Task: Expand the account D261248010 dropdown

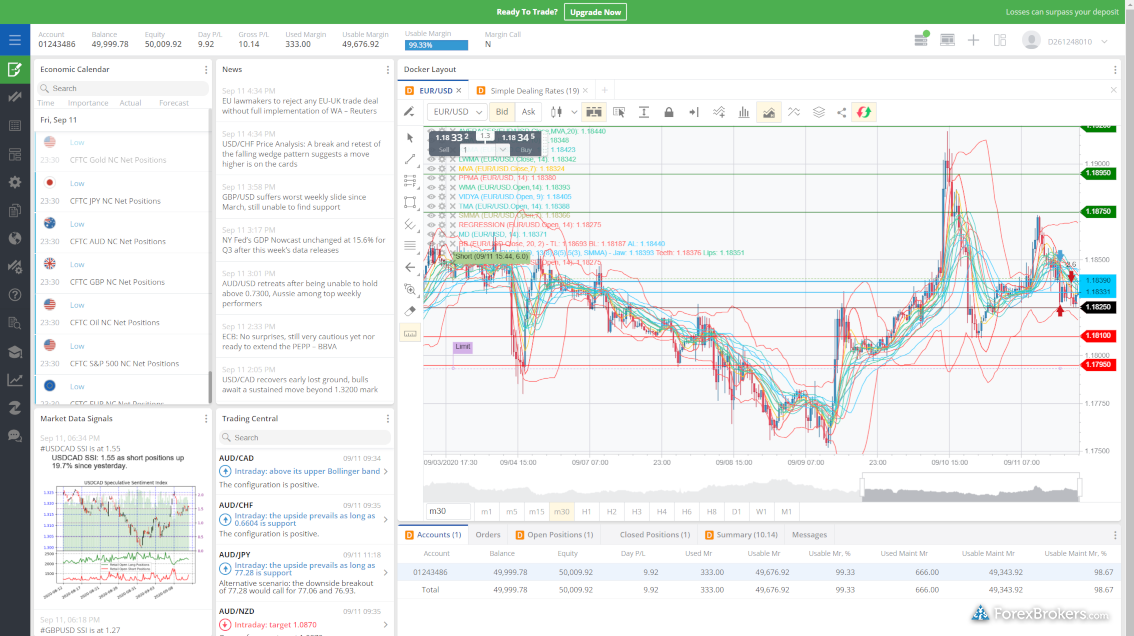Action: [1104, 42]
